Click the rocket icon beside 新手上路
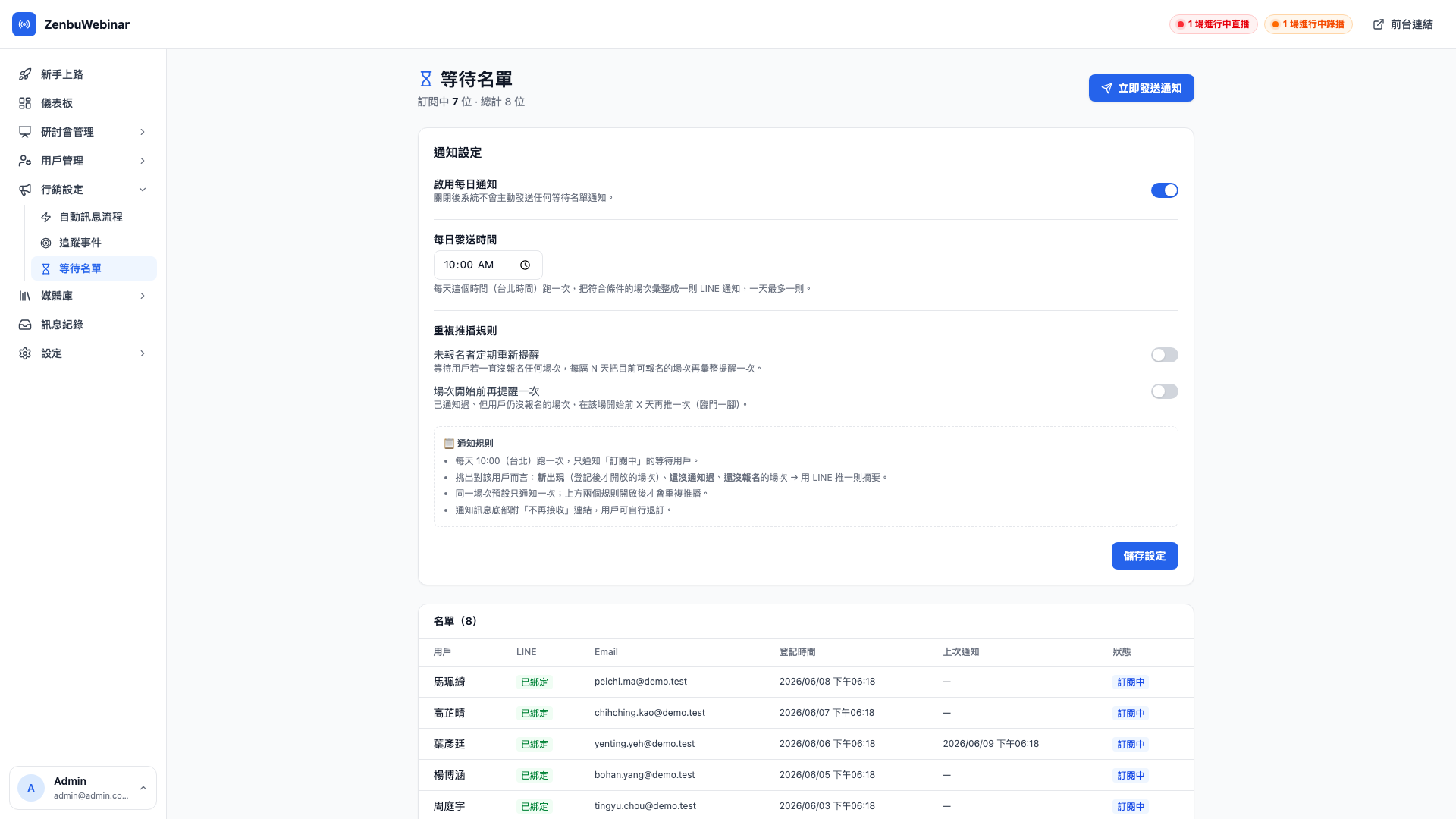The height and width of the screenshot is (819, 1456). pos(25,74)
